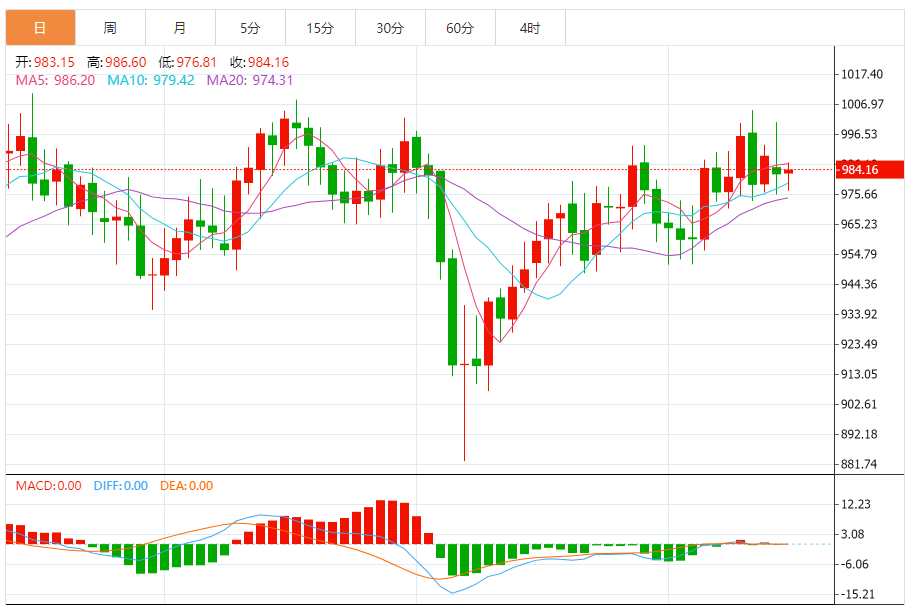This screenshot has height=605, width=909.
Task: Click the 996.53 price axis label
Action: (859, 134)
